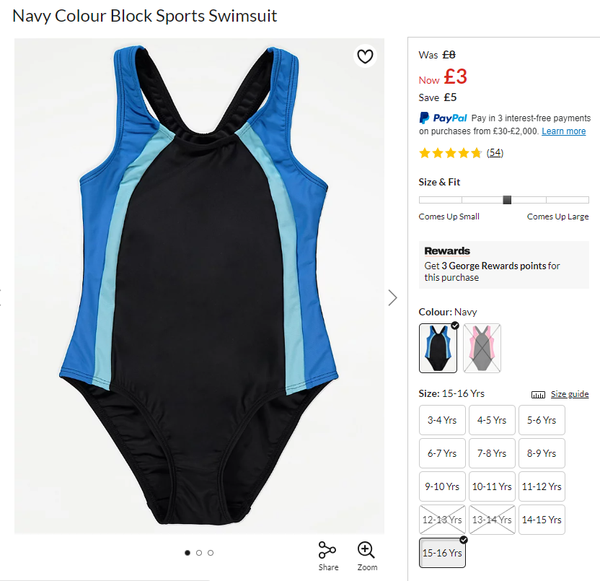Select the third image carousel dot
The width and height of the screenshot is (600, 581).
[x=210, y=553]
